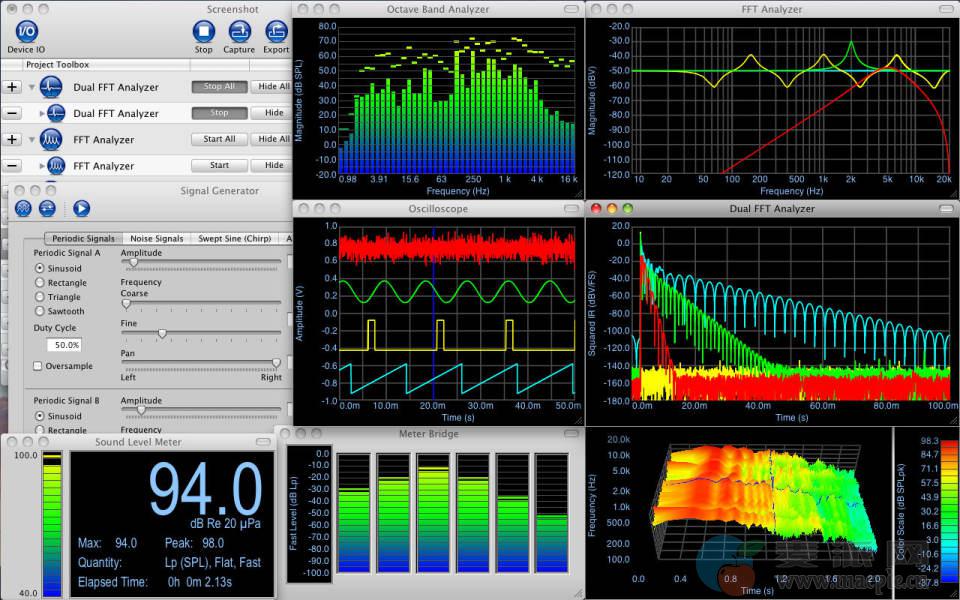Click the Stop toolbar icon
The width and height of the screenshot is (960, 600).
(x=203, y=31)
